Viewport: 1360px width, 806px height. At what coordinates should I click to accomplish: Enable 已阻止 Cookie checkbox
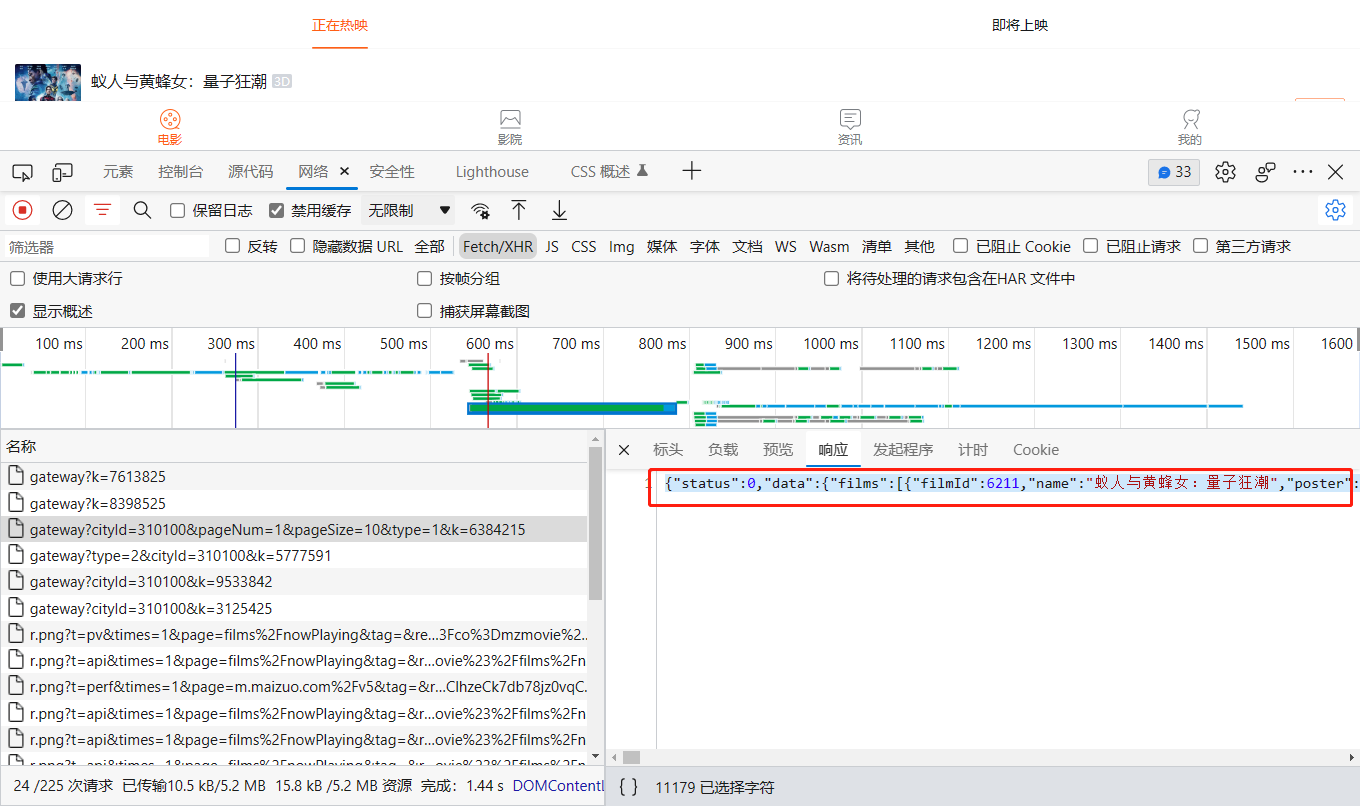pos(961,246)
